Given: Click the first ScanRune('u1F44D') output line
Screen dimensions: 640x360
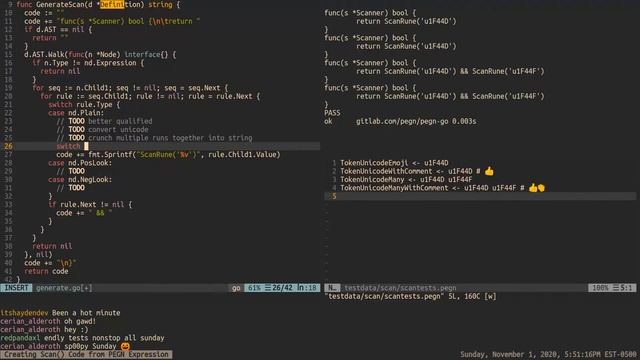Looking at the screenshot, I should point(406,21).
